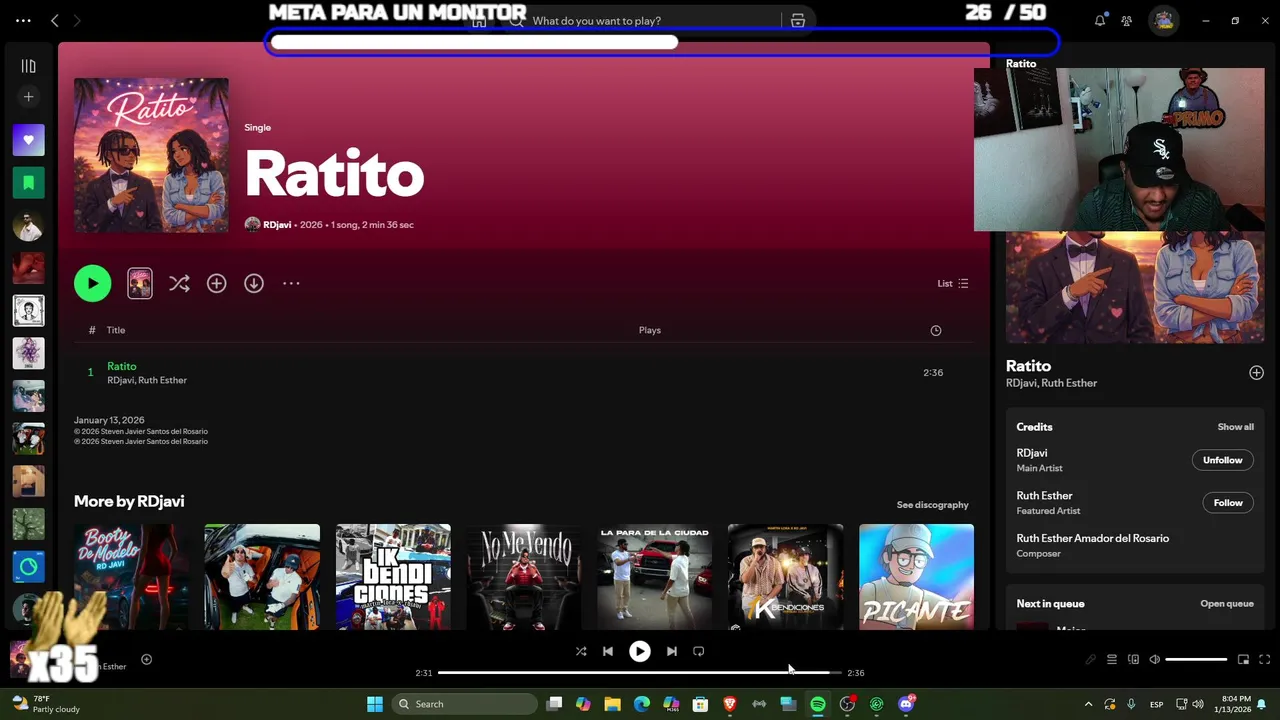Click the album preview thumbnail beside play button
1280x720 pixels.
pyautogui.click(x=140, y=283)
